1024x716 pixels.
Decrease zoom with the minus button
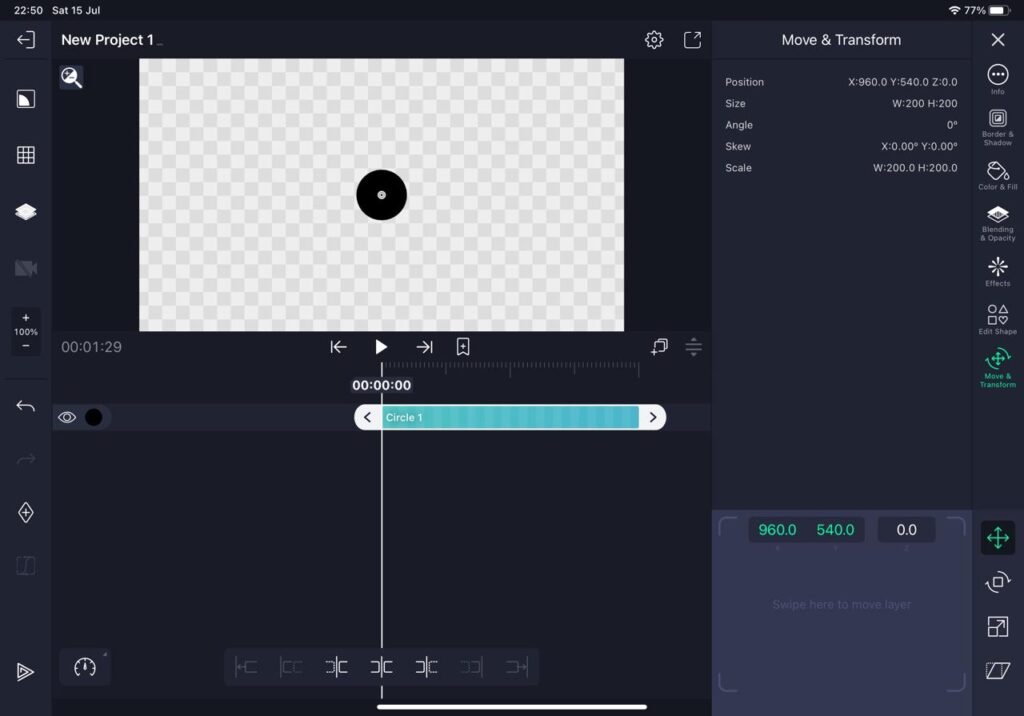(25, 346)
